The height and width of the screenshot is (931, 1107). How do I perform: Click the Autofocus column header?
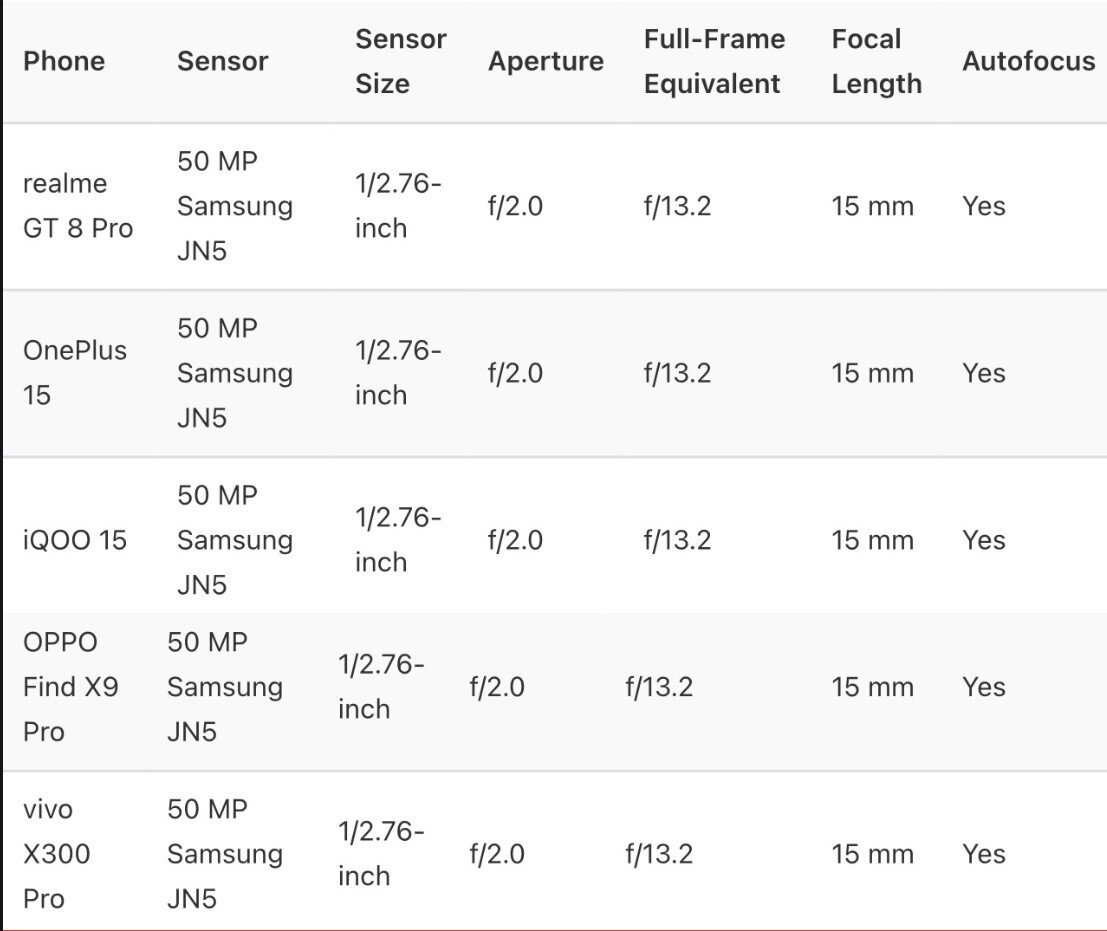tap(1028, 61)
